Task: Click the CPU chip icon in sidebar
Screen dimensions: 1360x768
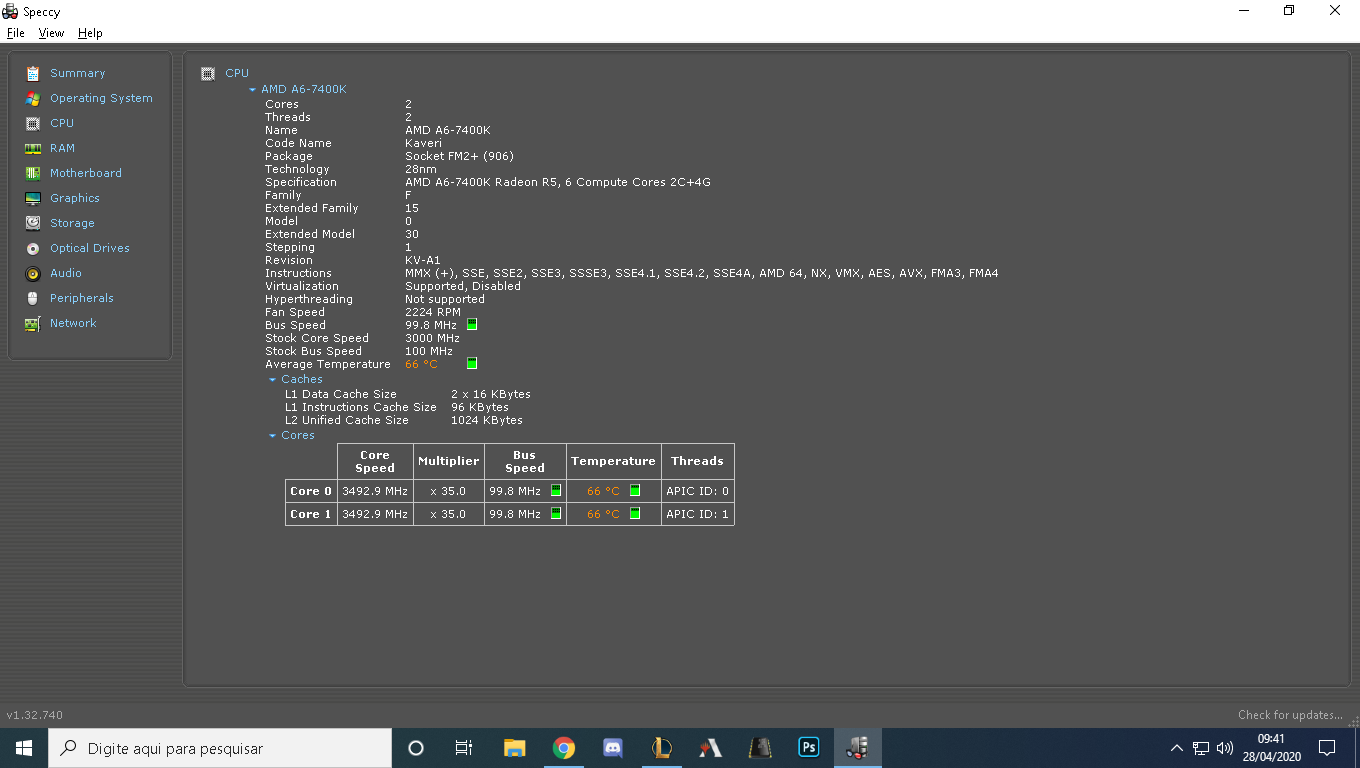Action: tap(33, 123)
